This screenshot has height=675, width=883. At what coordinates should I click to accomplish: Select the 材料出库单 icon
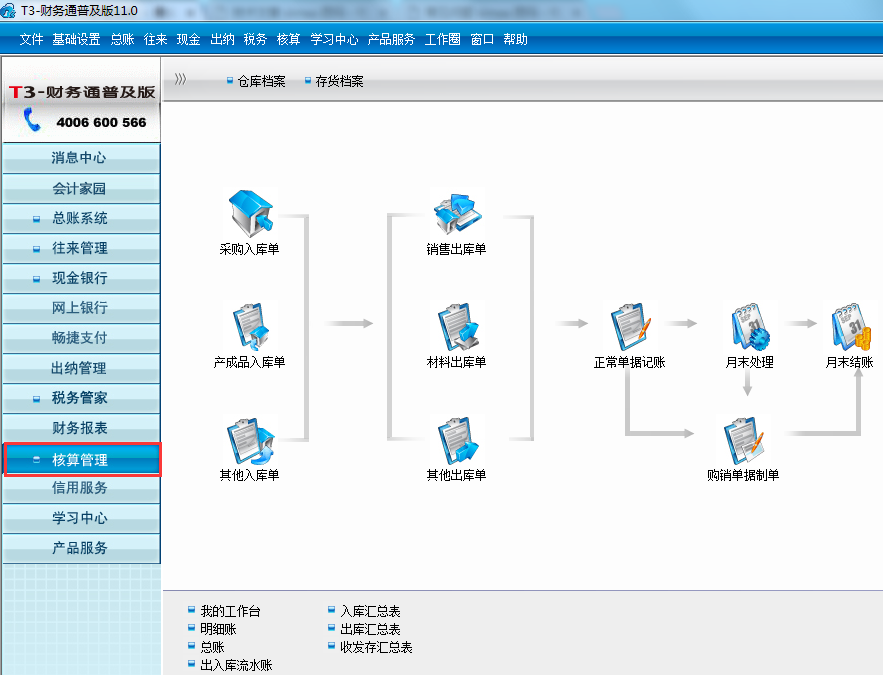pyautogui.click(x=456, y=328)
